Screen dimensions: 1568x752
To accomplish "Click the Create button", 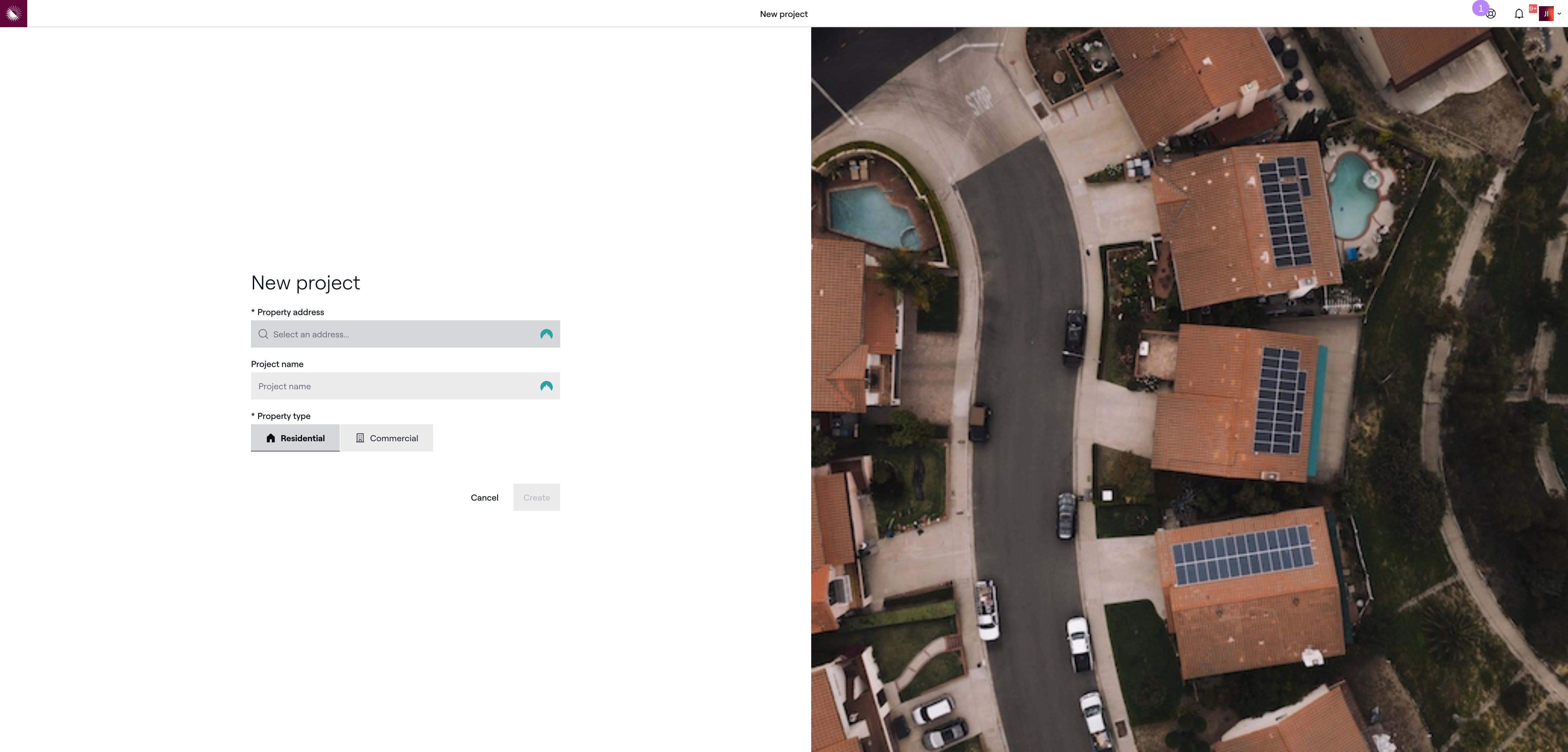I will [536, 498].
